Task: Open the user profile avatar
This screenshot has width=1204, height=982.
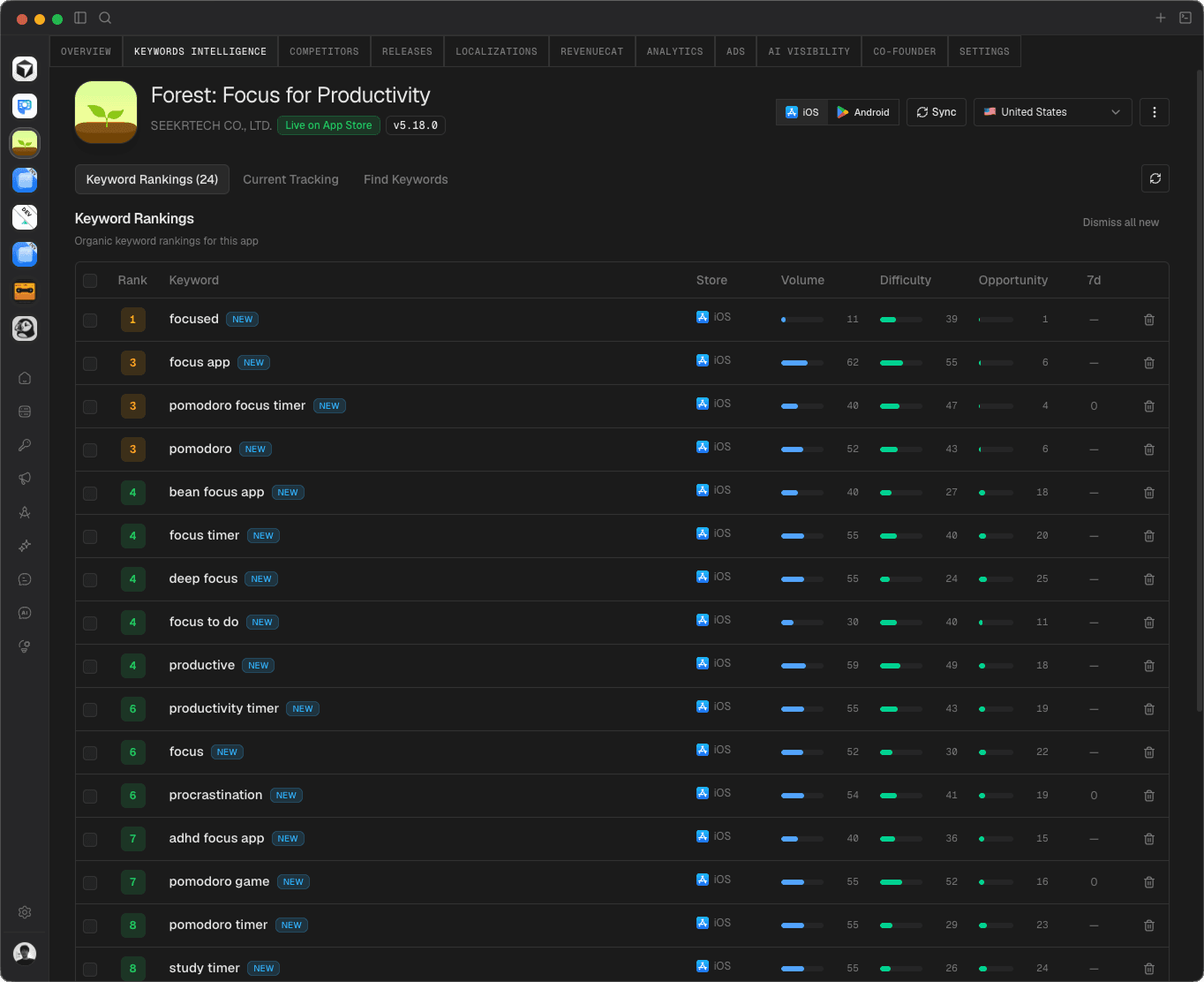Action: (x=25, y=953)
